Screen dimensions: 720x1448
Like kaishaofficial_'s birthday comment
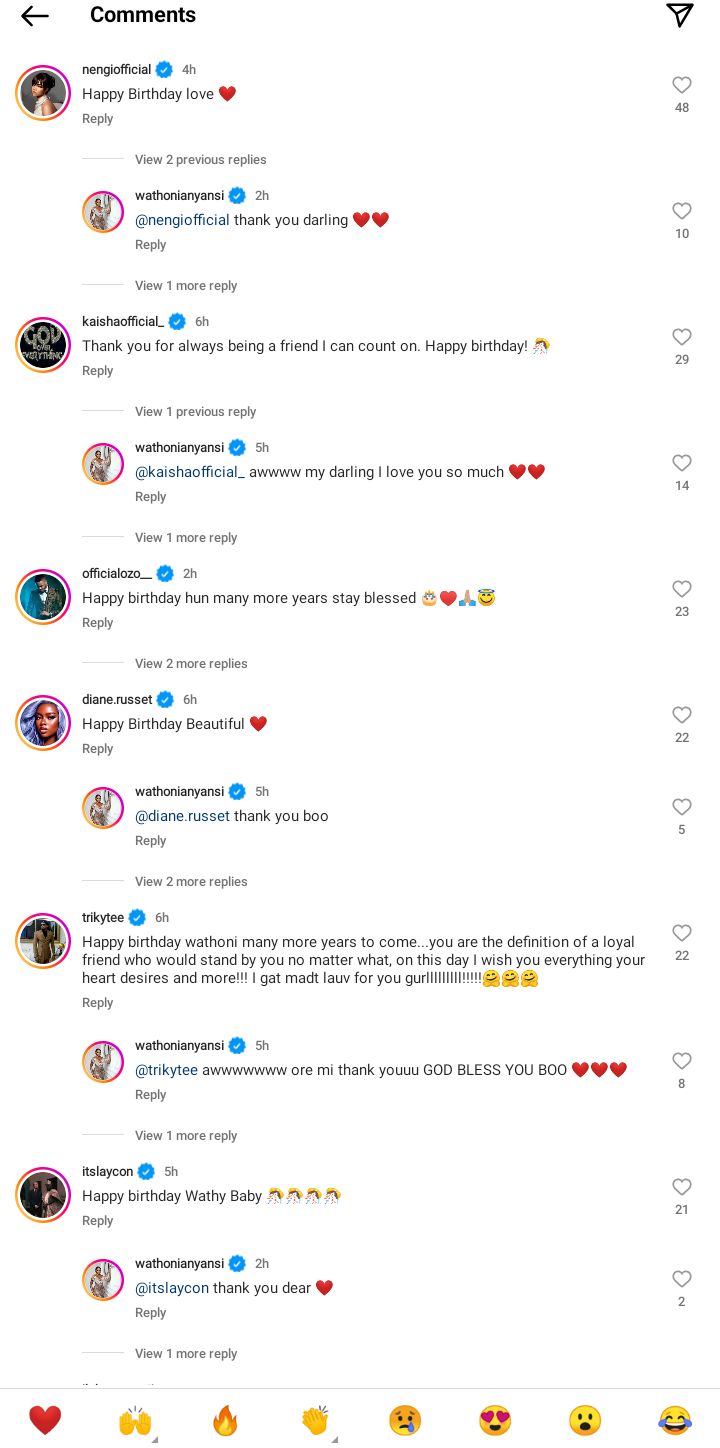(x=682, y=338)
